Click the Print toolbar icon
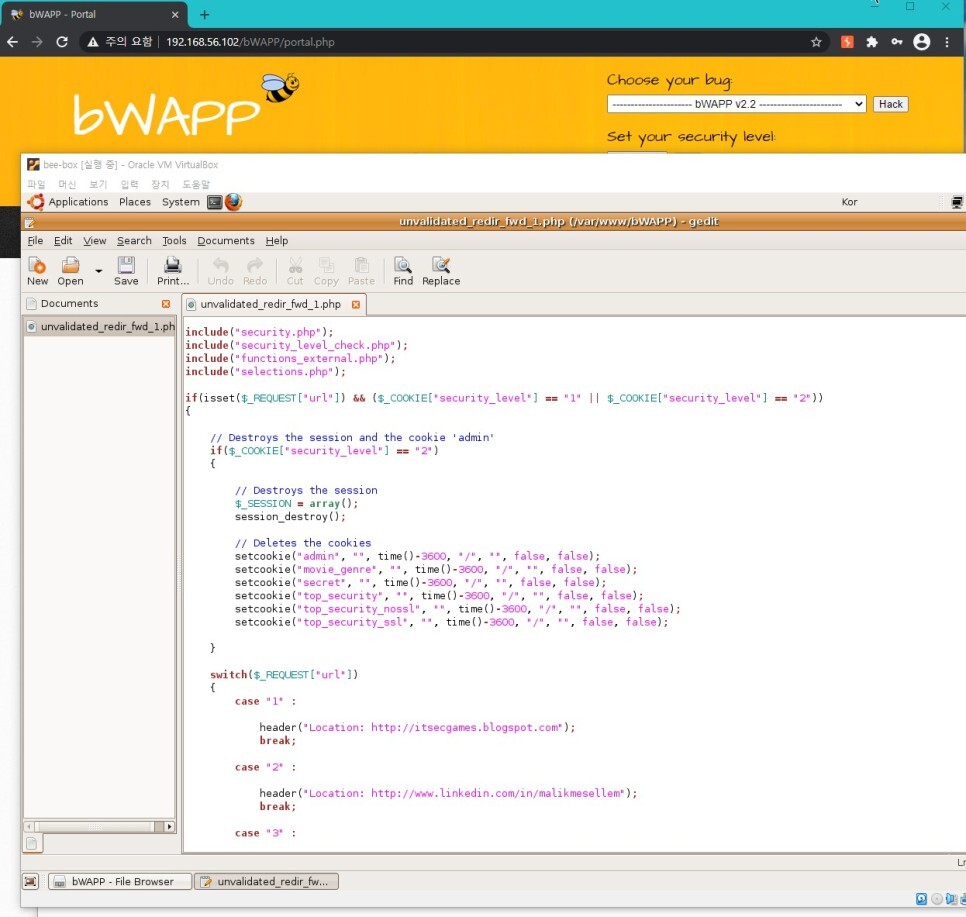Screen dimensions: 966x917 click(x=172, y=271)
